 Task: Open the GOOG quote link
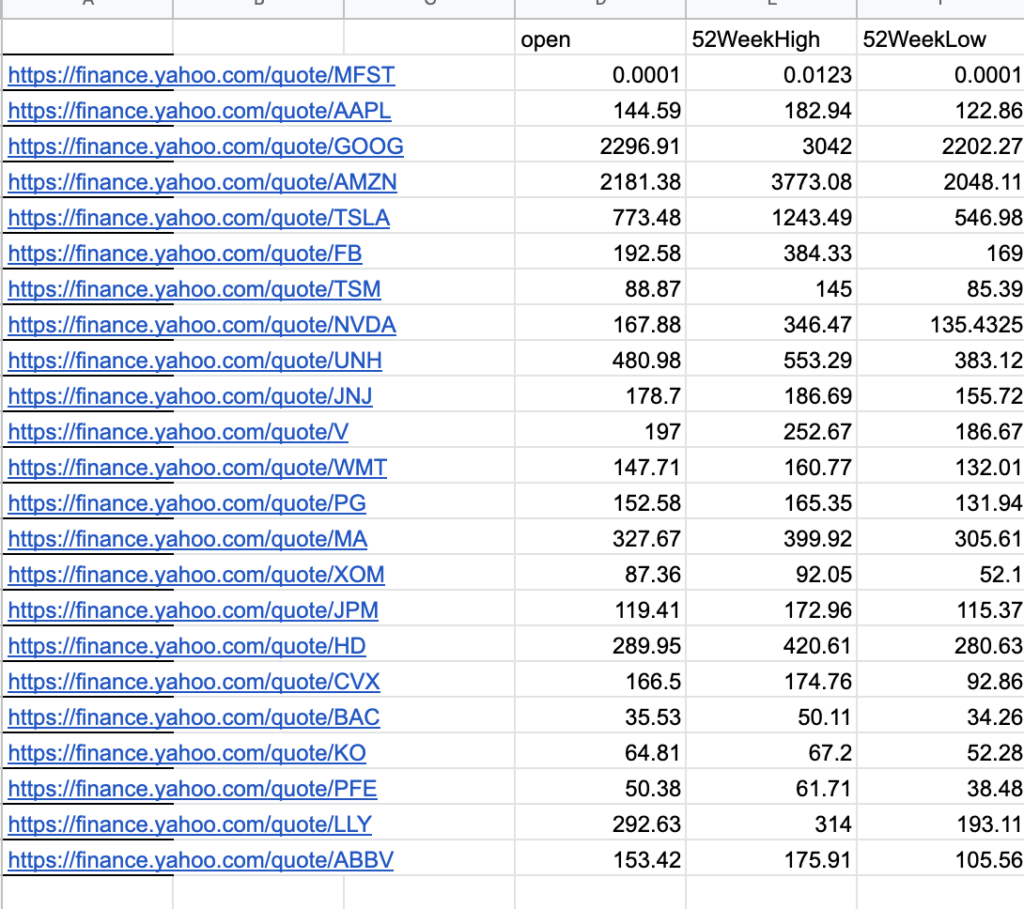[205, 147]
